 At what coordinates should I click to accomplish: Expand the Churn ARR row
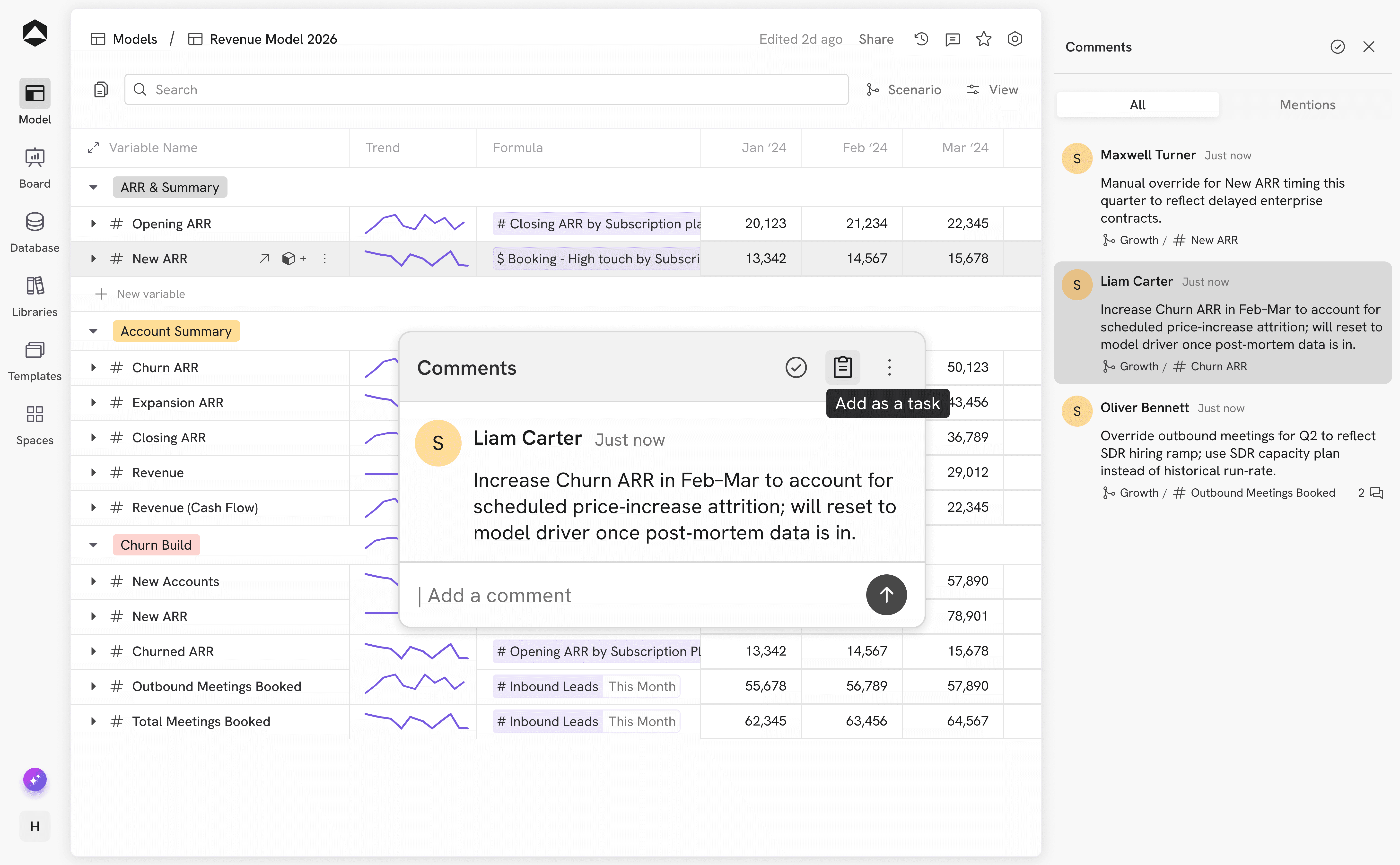pos(93,367)
